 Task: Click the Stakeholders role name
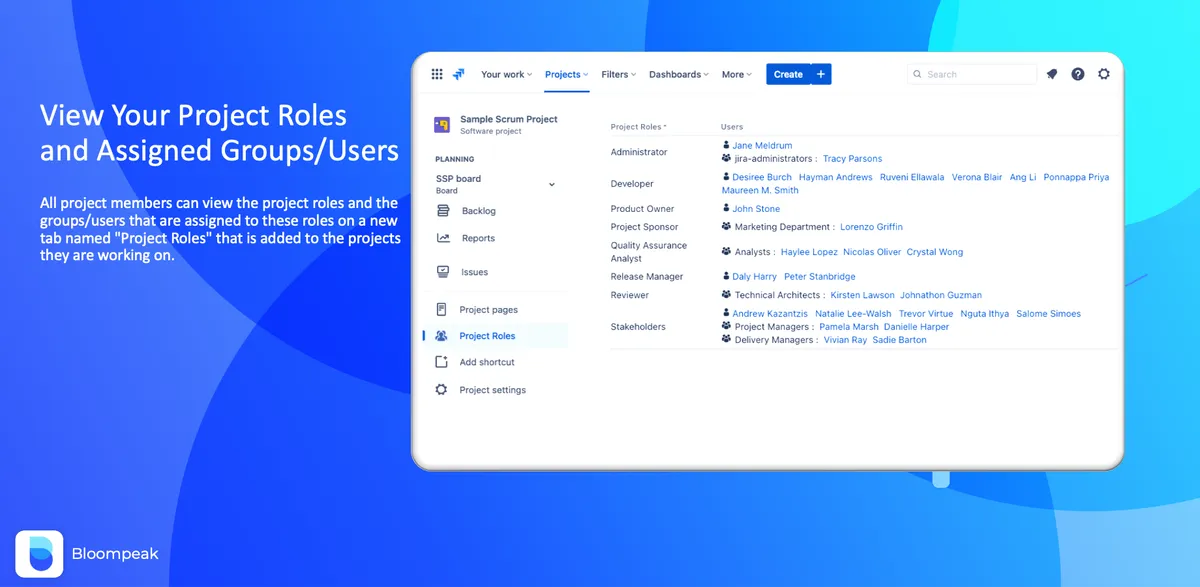(x=638, y=327)
